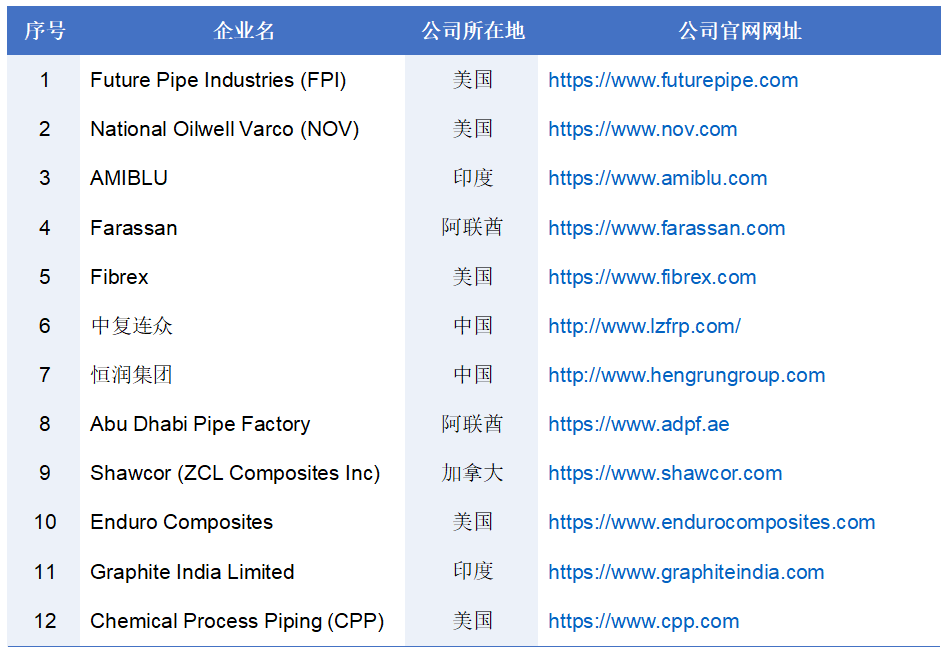Select Shawcor (ZCL Composites Inc) cell

(235, 473)
